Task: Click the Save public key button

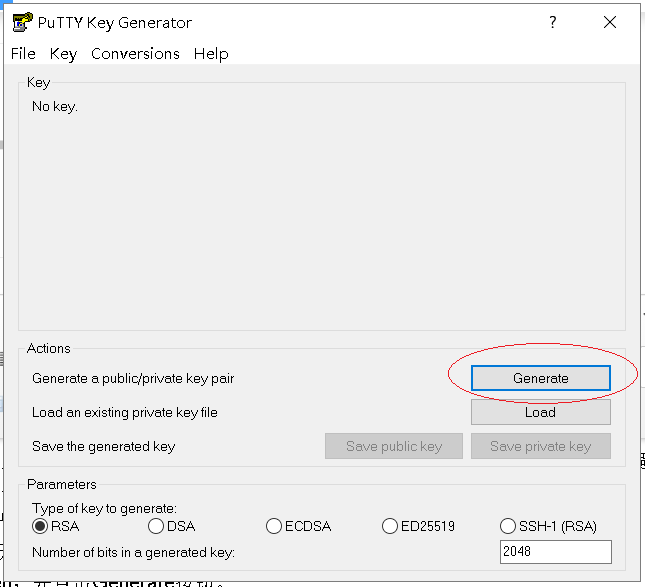Action: 394,446
